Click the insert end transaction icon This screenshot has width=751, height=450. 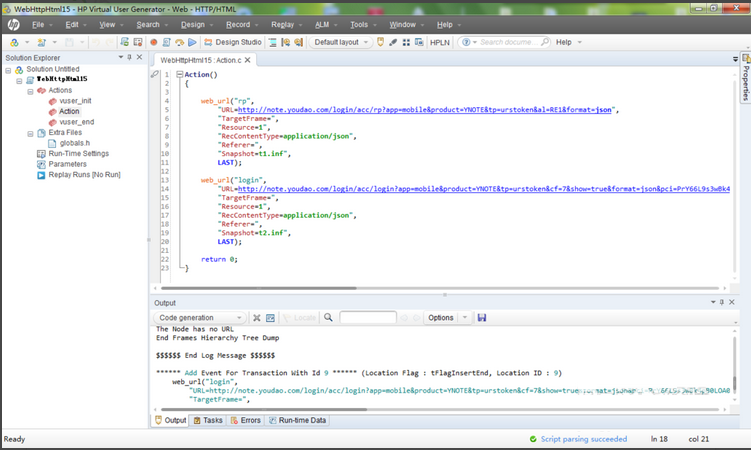298,42
